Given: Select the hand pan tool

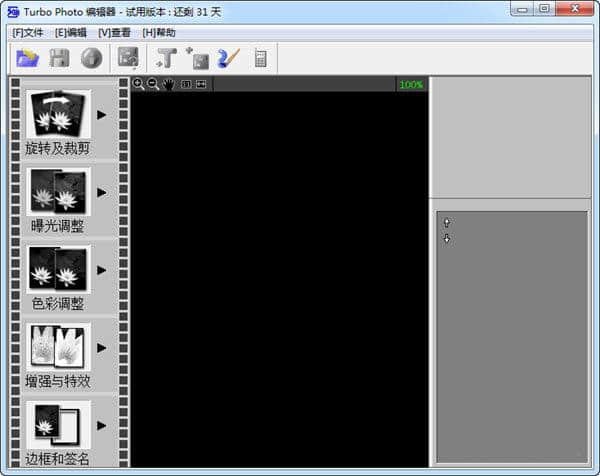Looking at the screenshot, I should click(x=169, y=84).
